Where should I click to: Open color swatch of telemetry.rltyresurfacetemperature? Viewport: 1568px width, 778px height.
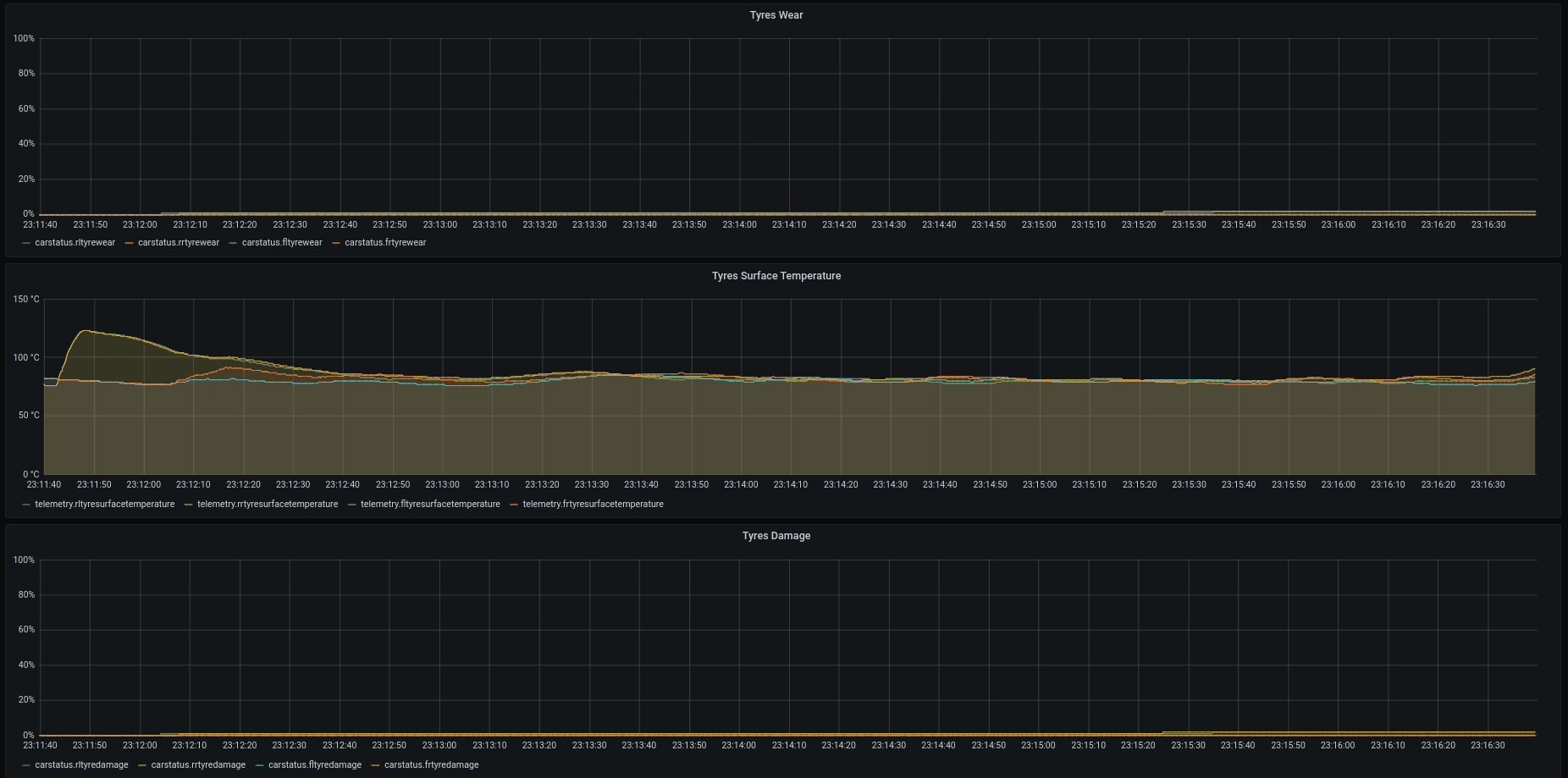[26, 505]
